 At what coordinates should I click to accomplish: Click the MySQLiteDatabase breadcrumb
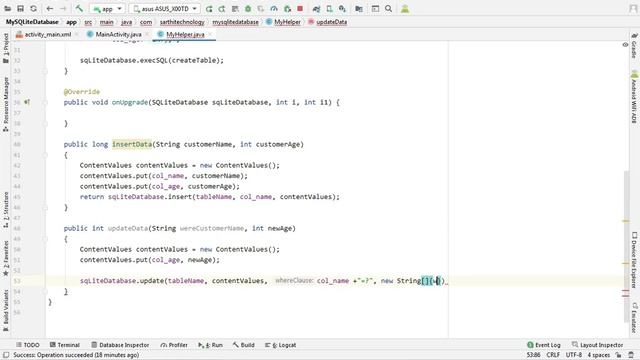(32, 22)
